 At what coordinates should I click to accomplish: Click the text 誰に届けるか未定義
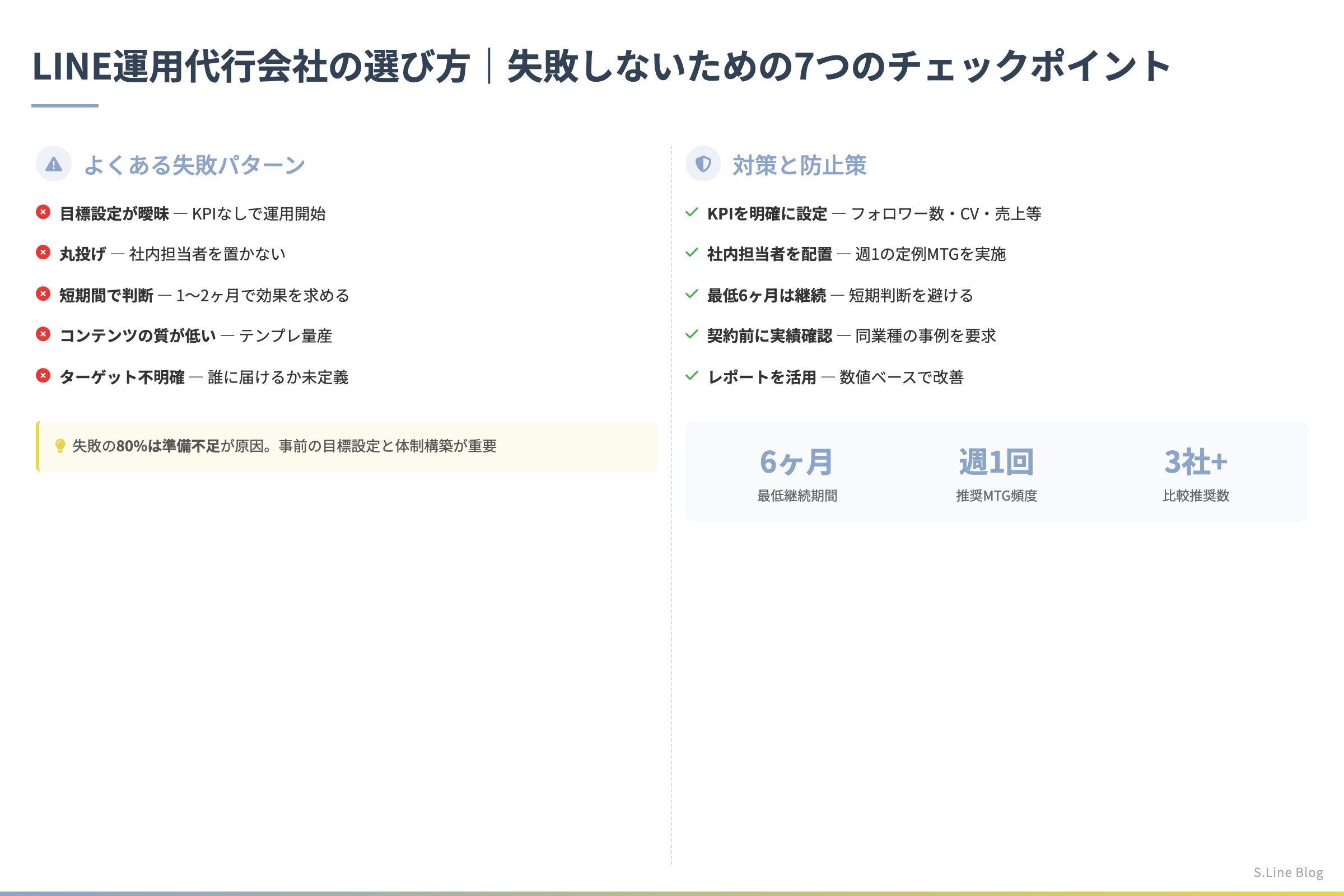[x=278, y=377]
